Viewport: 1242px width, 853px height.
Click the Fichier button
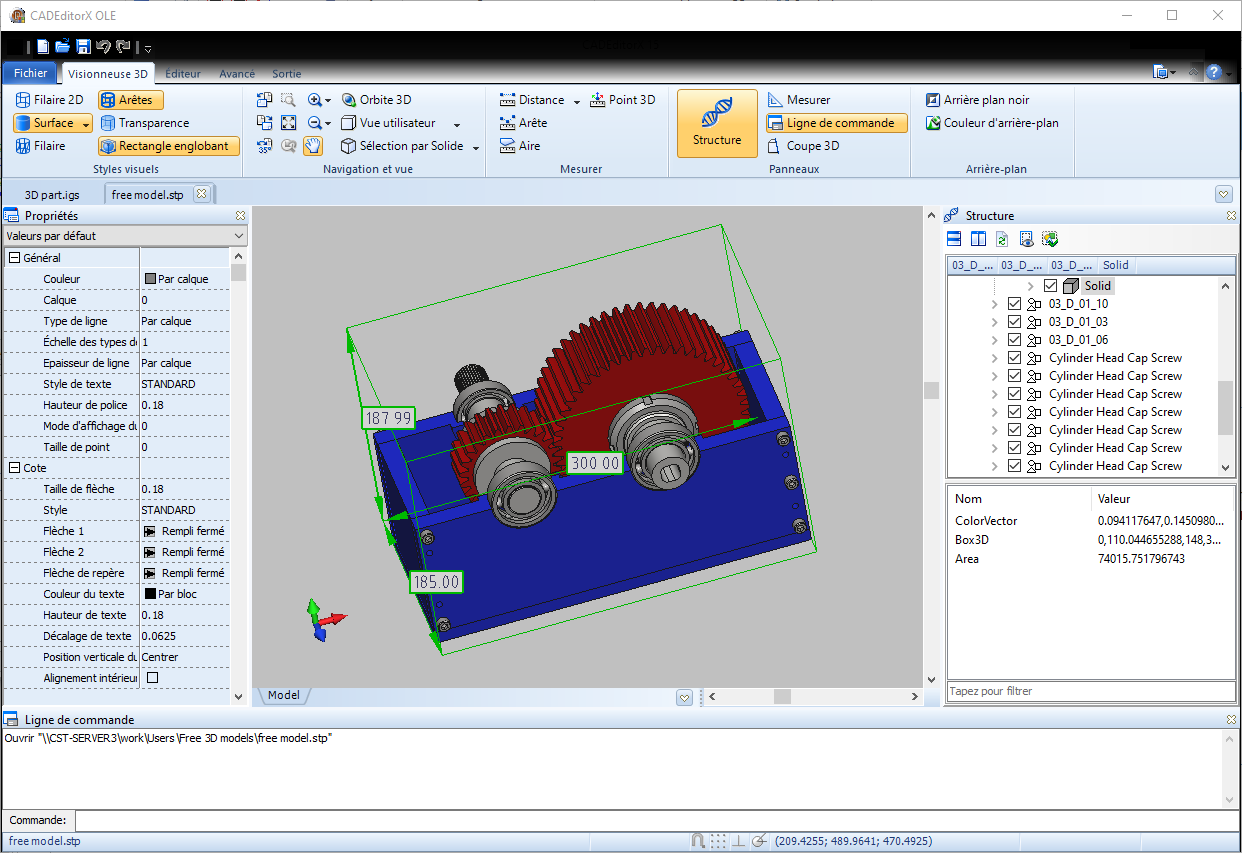tap(30, 73)
